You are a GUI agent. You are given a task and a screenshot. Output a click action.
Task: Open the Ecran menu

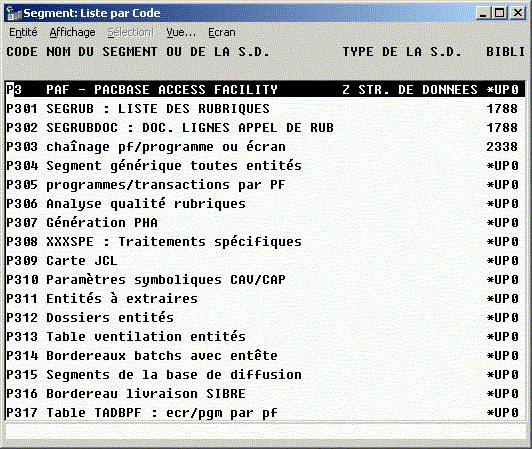tap(222, 32)
